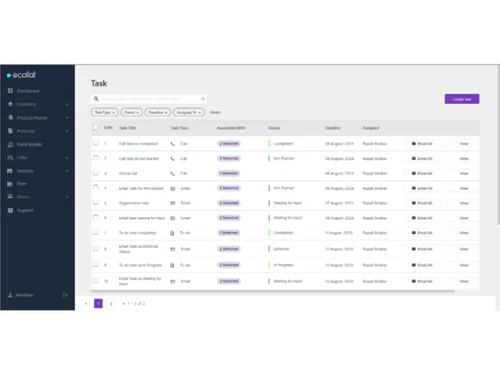
Task: Click phone icon in task row 1
Action: (172, 144)
